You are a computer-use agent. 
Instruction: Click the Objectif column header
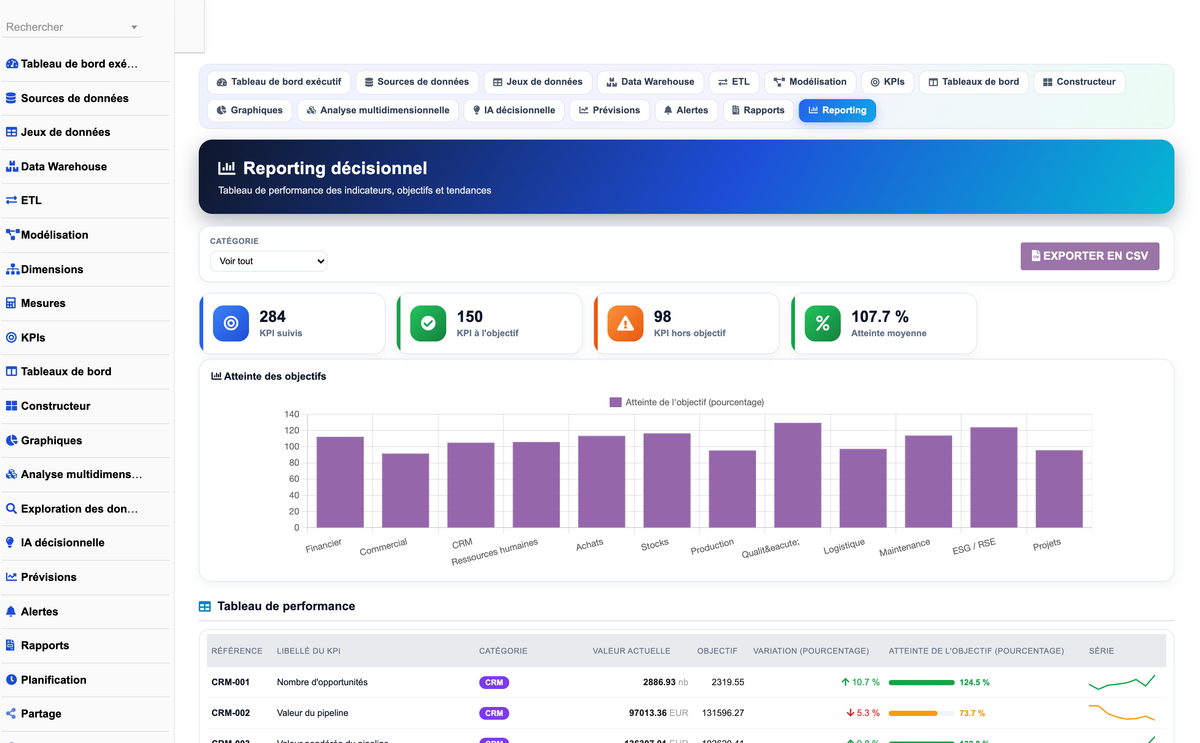(717, 651)
